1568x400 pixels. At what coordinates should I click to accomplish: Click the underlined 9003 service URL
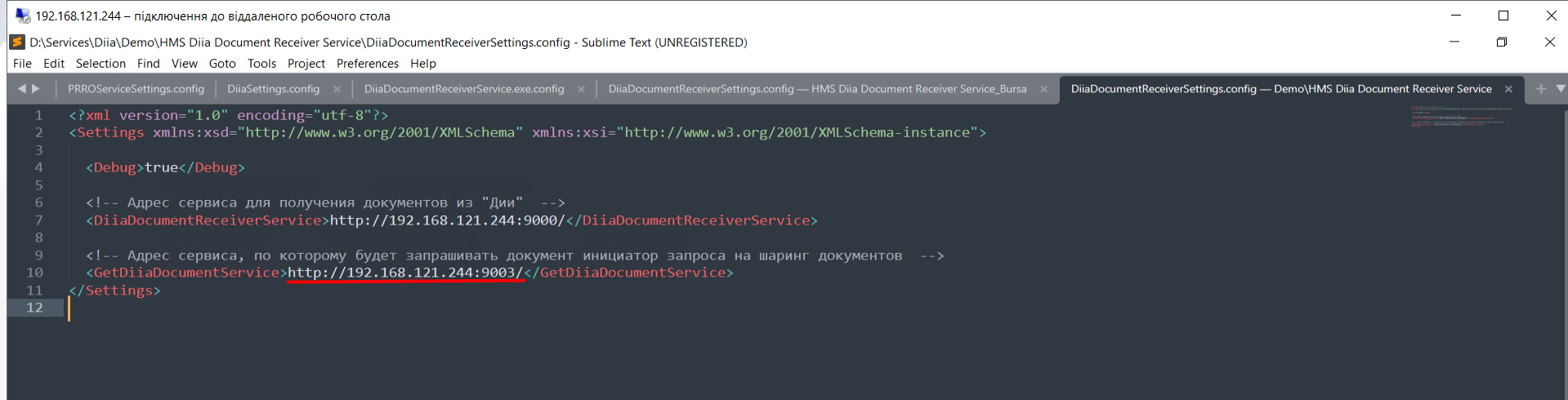pos(405,273)
